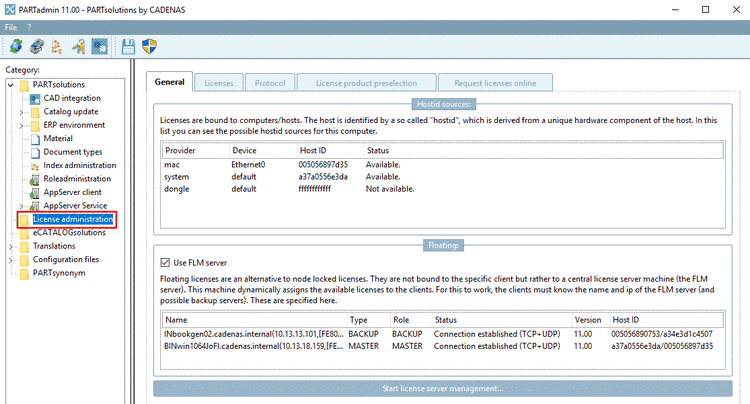Click the hostid Device column header
Screen dimensions: 750x404
(263, 151)
